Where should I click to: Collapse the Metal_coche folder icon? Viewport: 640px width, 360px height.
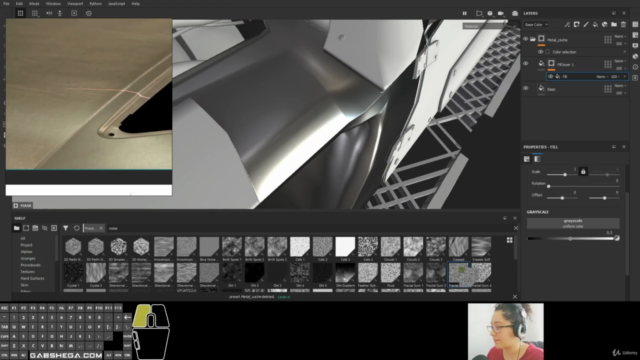533,39
